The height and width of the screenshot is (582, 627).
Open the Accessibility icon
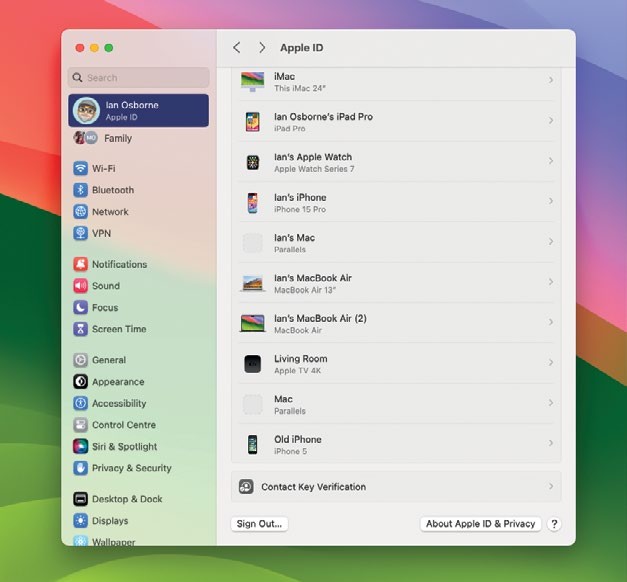(x=80, y=403)
